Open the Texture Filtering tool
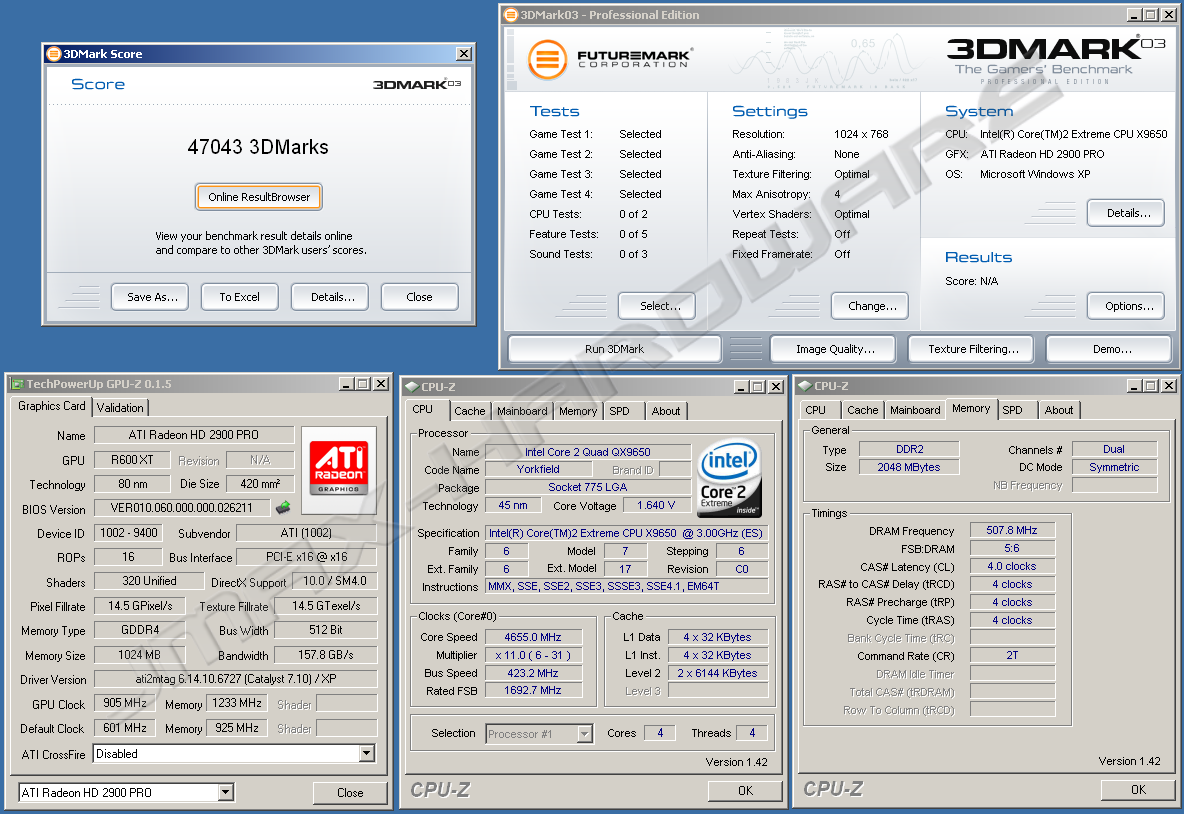 (971, 349)
